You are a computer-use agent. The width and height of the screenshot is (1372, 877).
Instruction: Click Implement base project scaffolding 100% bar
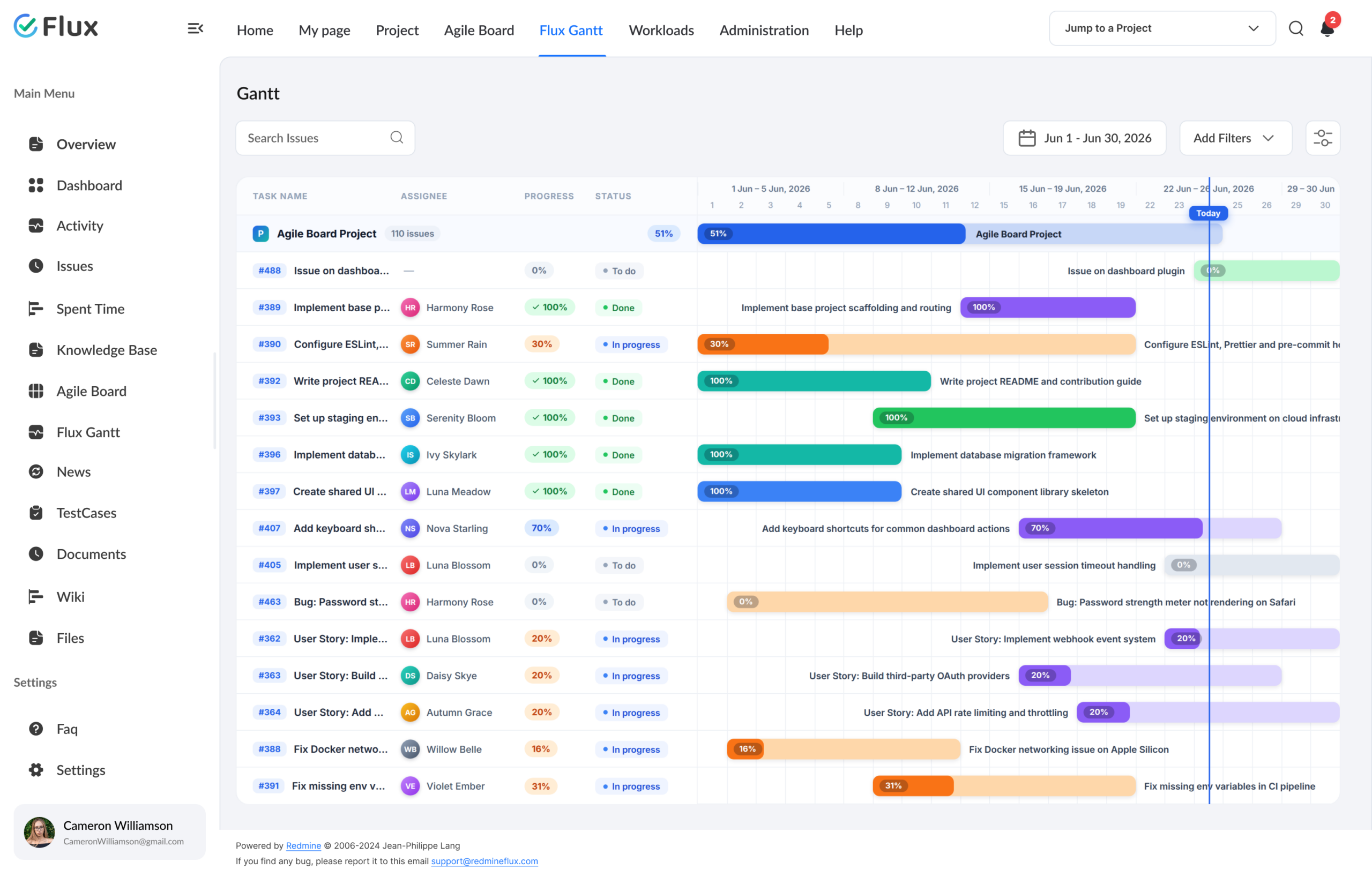pyautogui.click(x=1048, y=308)
